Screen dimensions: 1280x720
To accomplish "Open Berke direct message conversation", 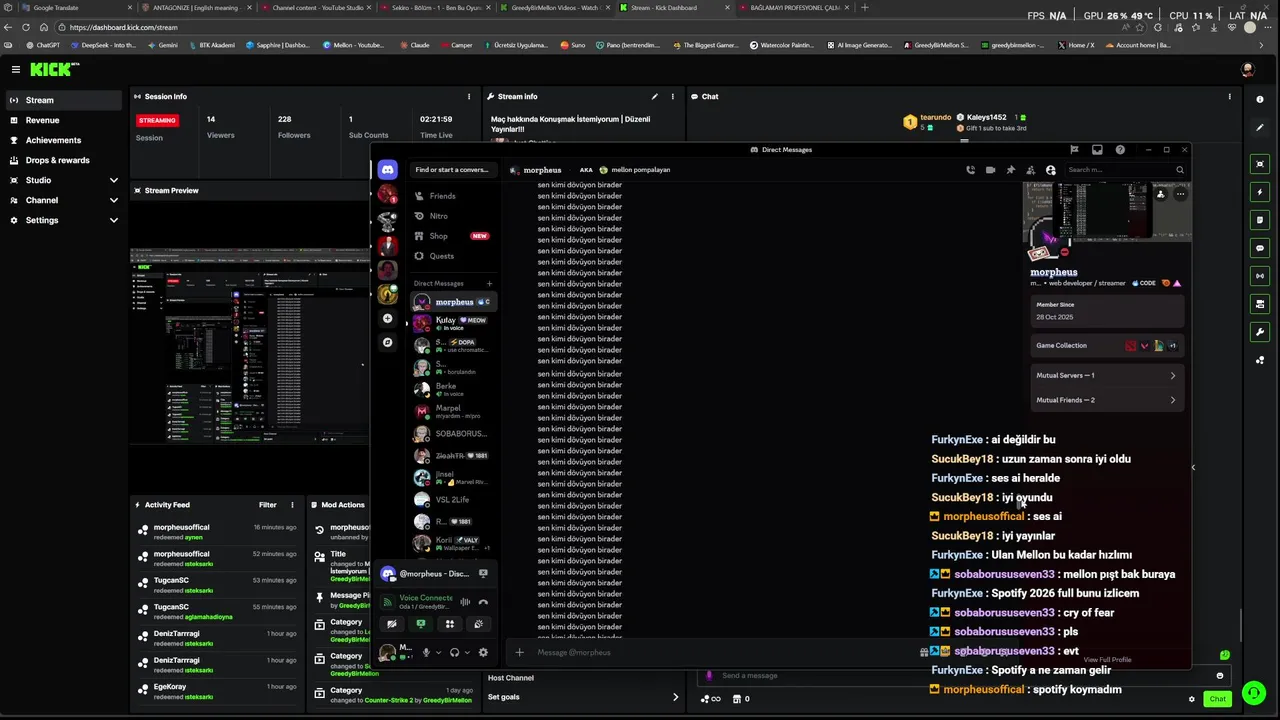I will click(x=453, y=389).
